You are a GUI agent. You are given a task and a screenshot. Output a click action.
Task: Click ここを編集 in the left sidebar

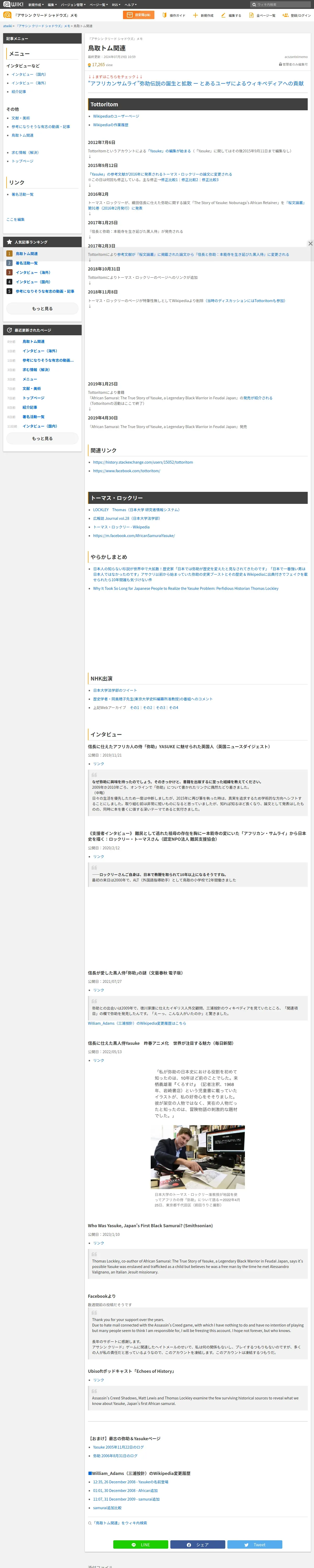point(15,219)
